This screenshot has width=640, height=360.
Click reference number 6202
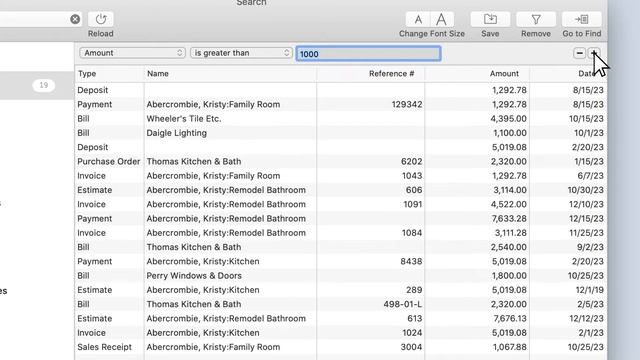point(411,162)
